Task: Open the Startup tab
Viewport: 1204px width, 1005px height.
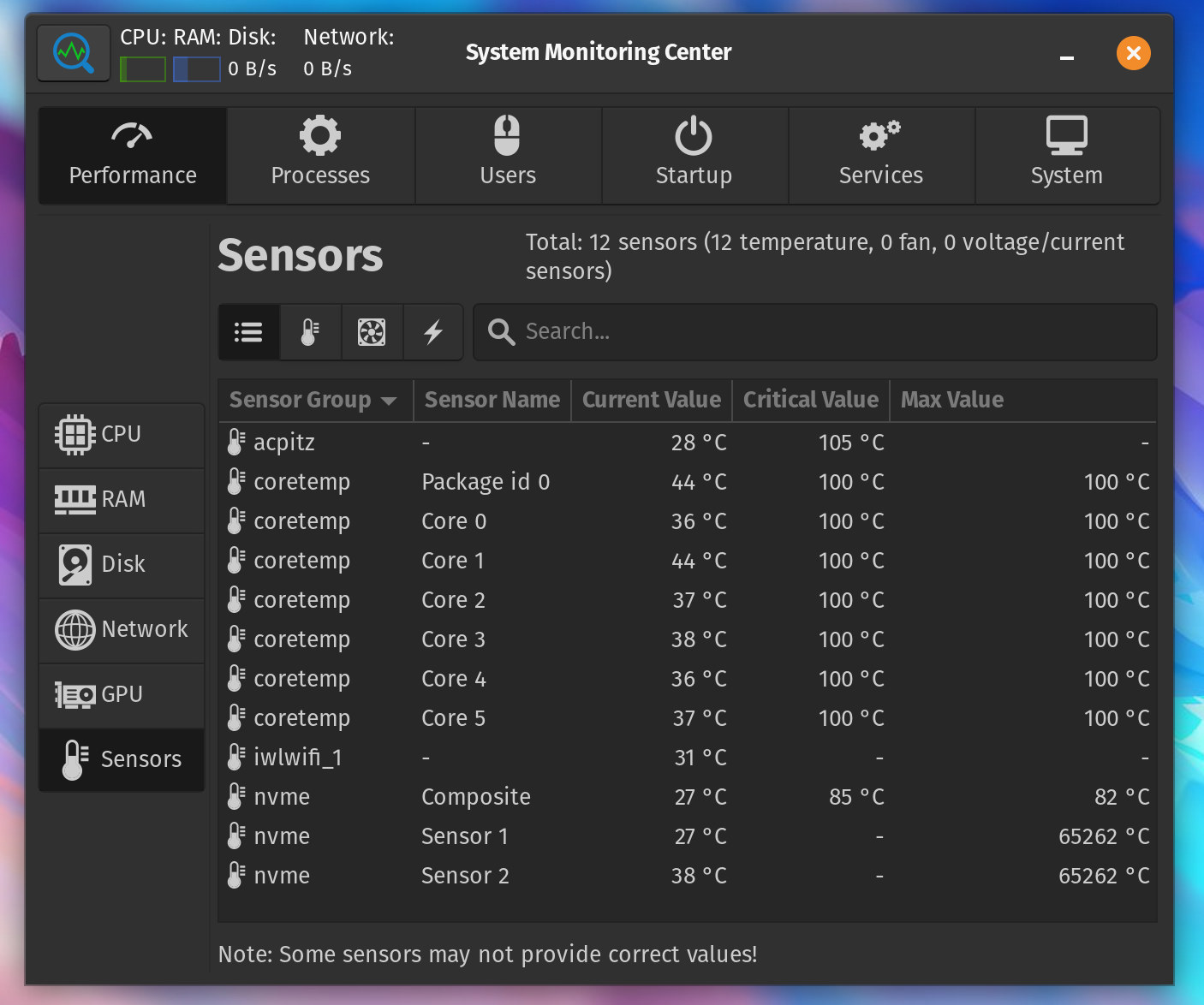Action: click(694, 156)
